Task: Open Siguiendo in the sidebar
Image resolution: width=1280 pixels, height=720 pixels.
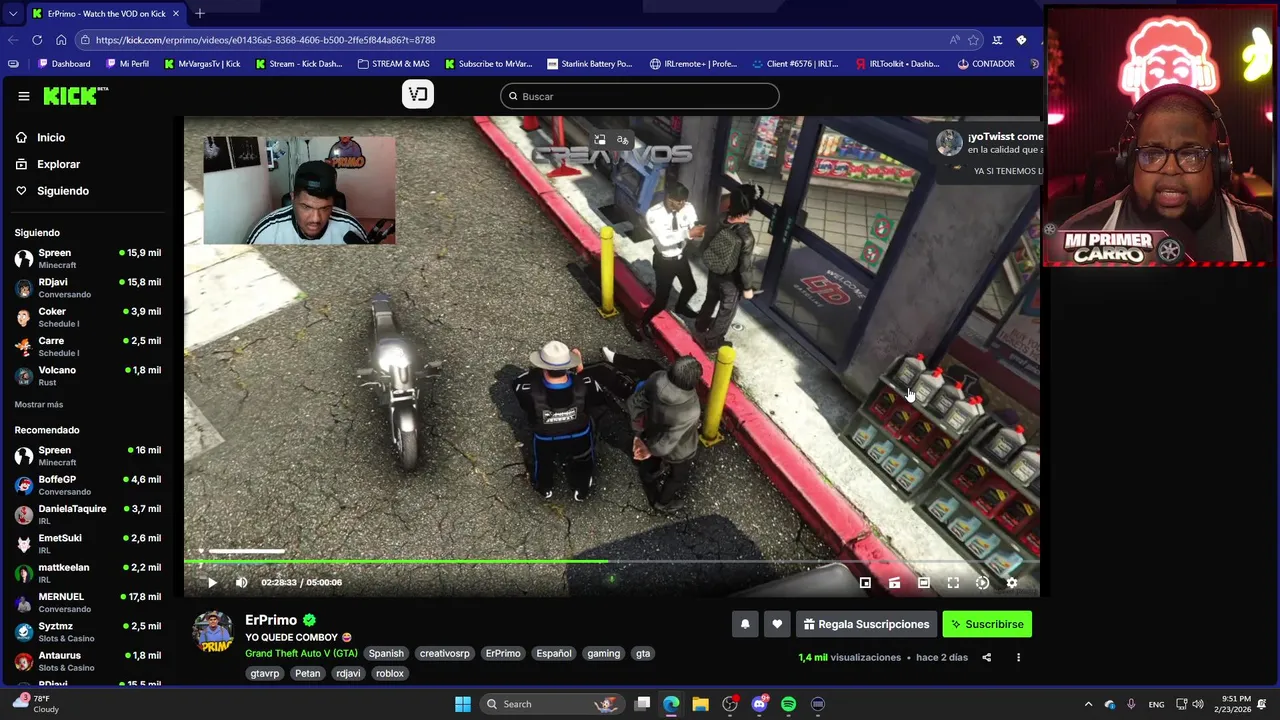Action: (x=62, y=191)
